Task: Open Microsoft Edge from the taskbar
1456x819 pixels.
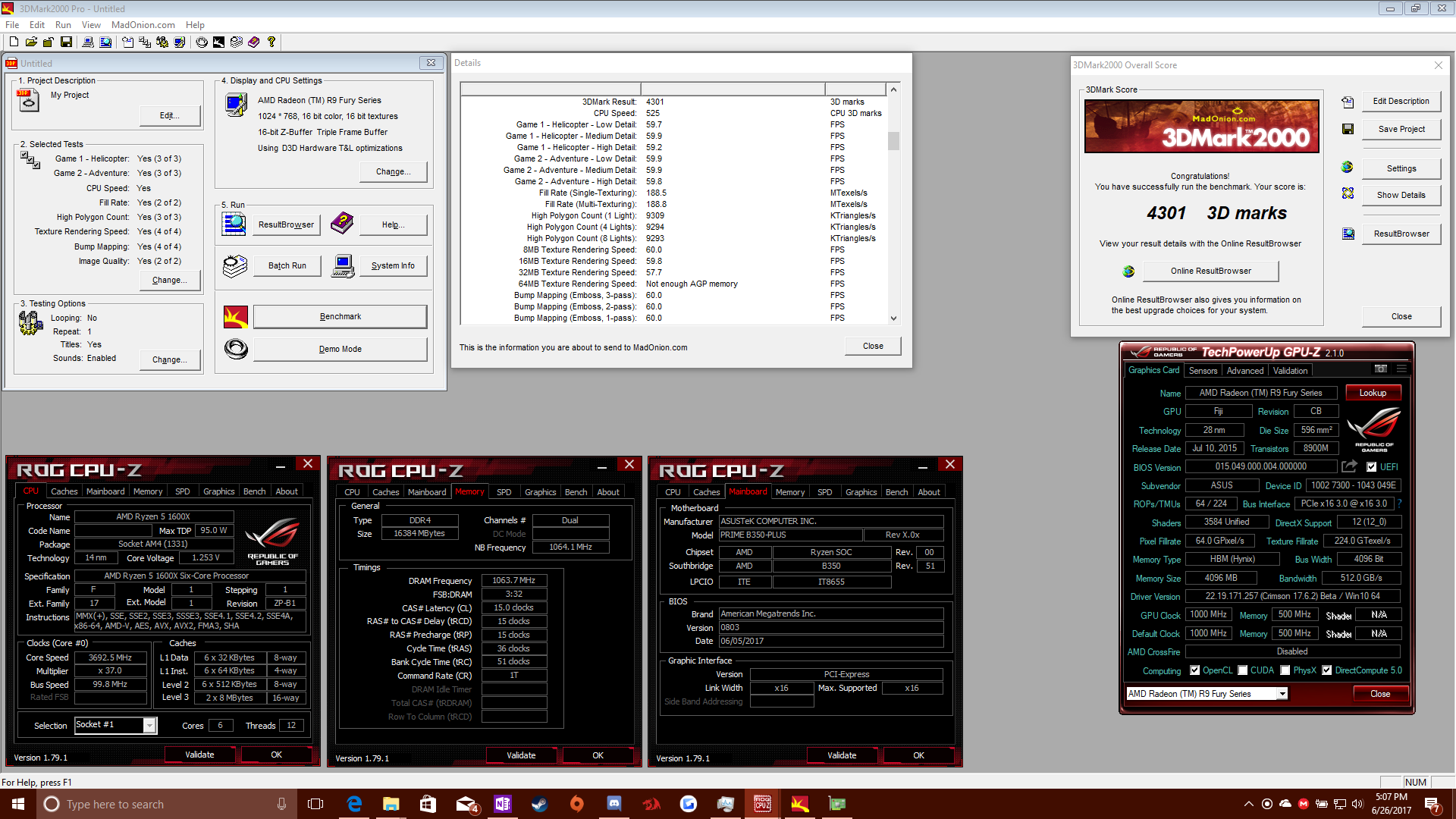Action: [x=354, y=804]
